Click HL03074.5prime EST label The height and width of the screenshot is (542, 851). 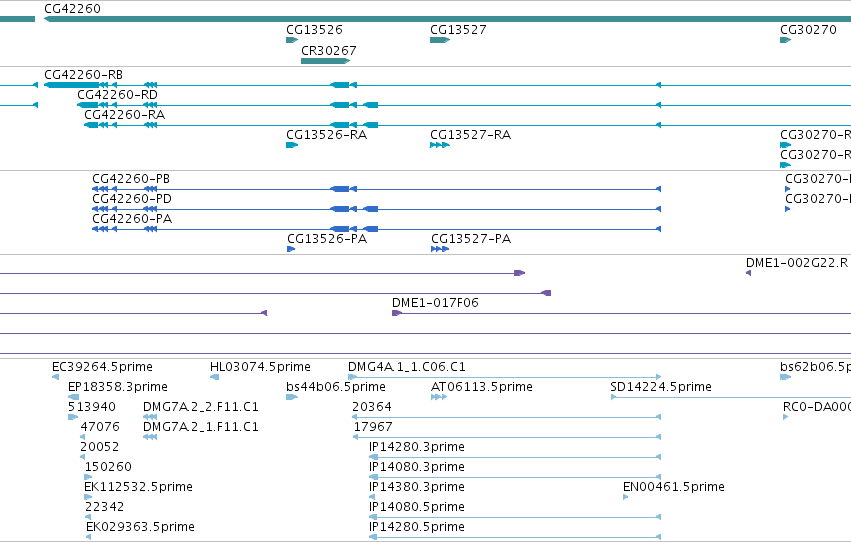tap(260, 367)
